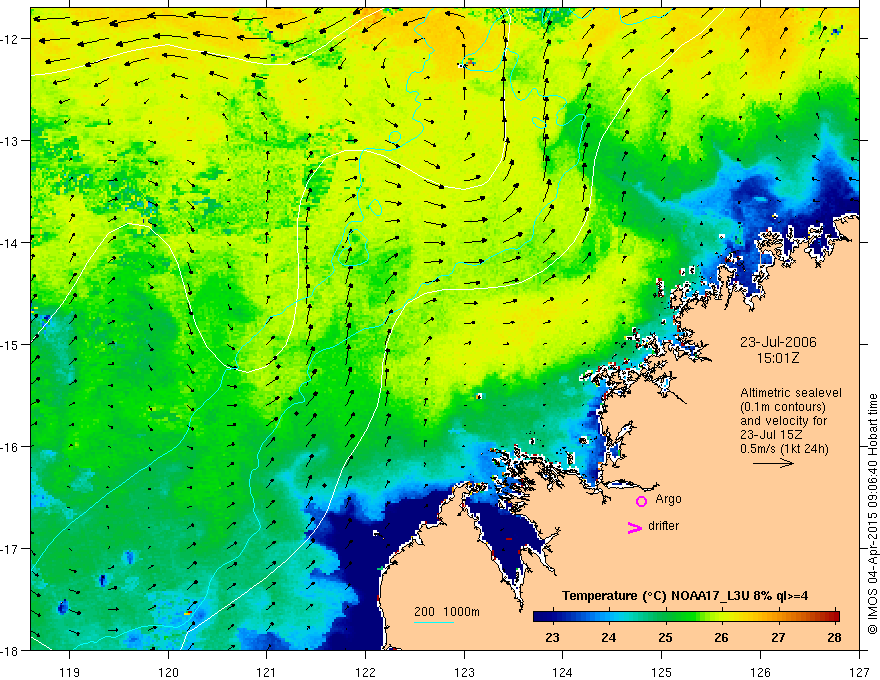The width and height of the screenshot is (880, 680).
Task: Click the latitude -15 axis label
Action: tap(10, 344)
